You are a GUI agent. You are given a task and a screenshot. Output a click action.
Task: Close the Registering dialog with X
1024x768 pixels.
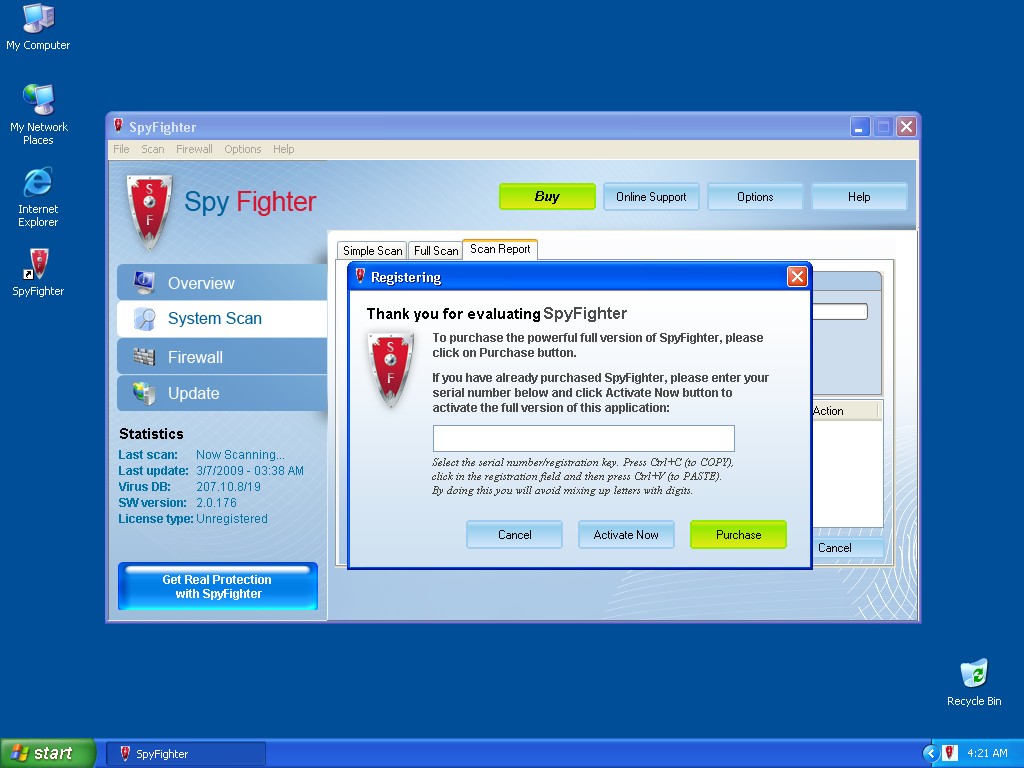(x=796, y=277)
